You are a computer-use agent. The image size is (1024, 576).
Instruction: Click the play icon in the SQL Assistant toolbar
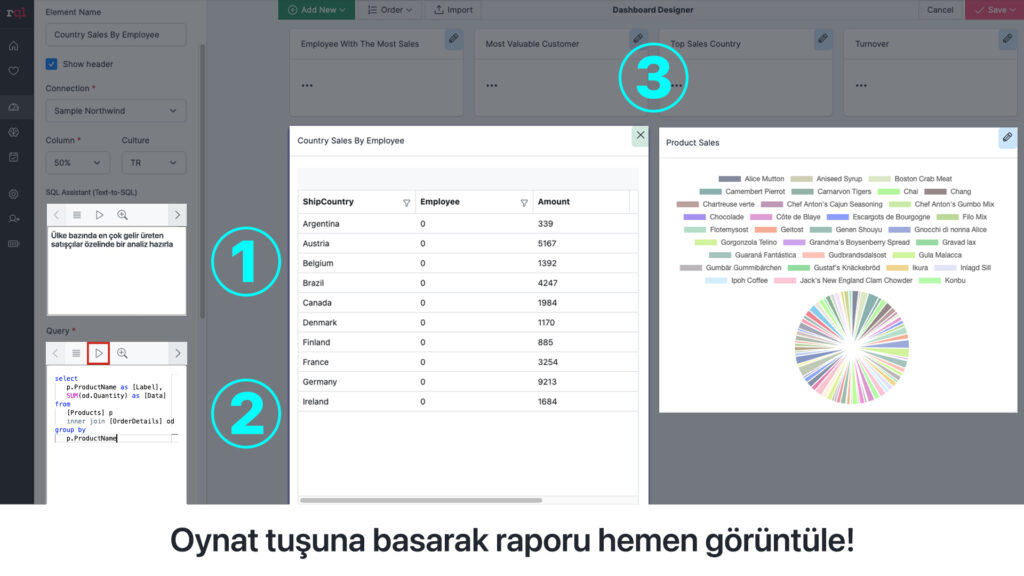99,215
